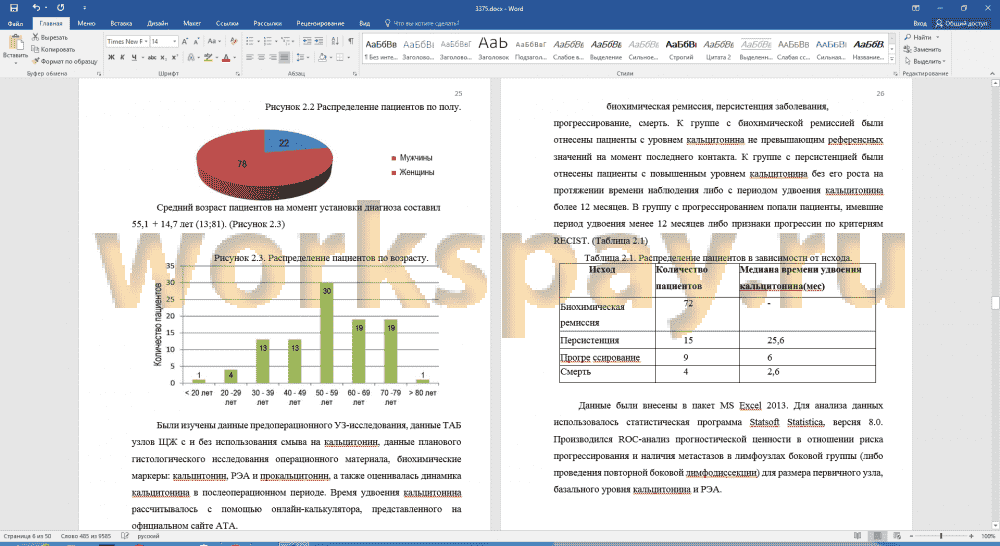Image resolution: width=1000 pixels, height=546 pixels.
Task: Open the Выделить (Select) dropdown
Action: point(925,61)
